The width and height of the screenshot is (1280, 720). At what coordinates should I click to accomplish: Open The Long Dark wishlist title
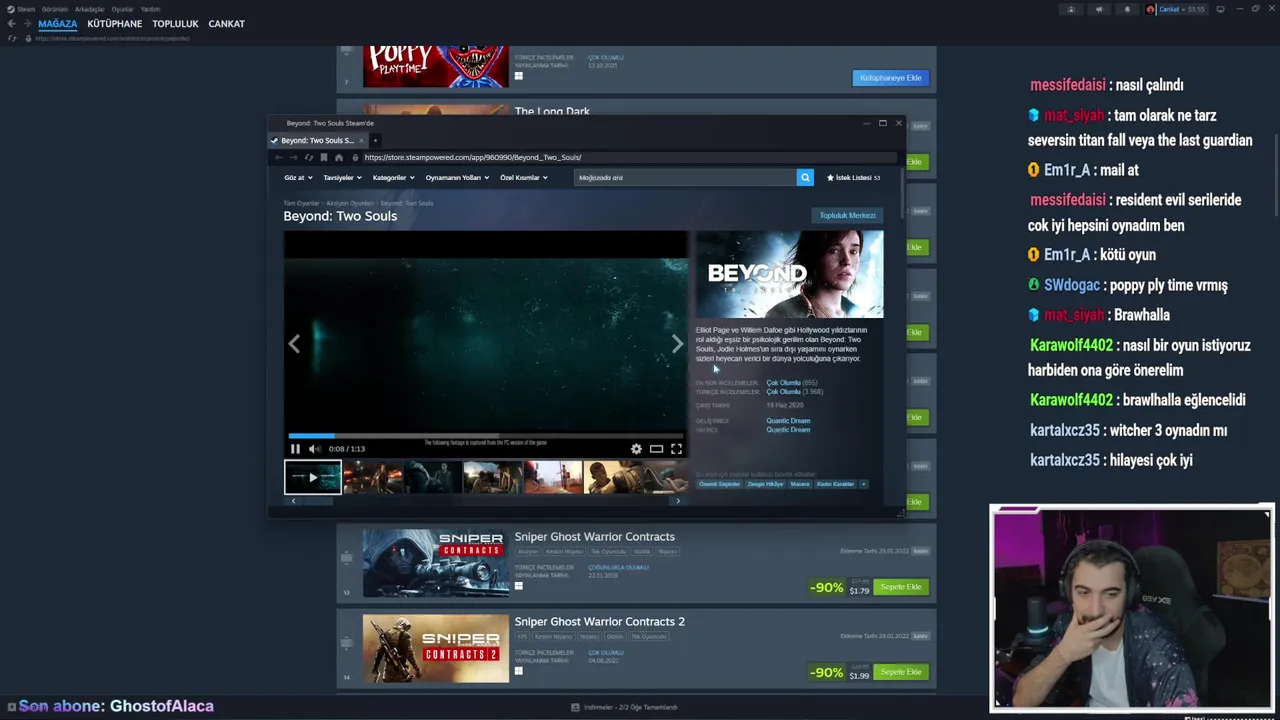pyautogui.click(x=552, y=112)
